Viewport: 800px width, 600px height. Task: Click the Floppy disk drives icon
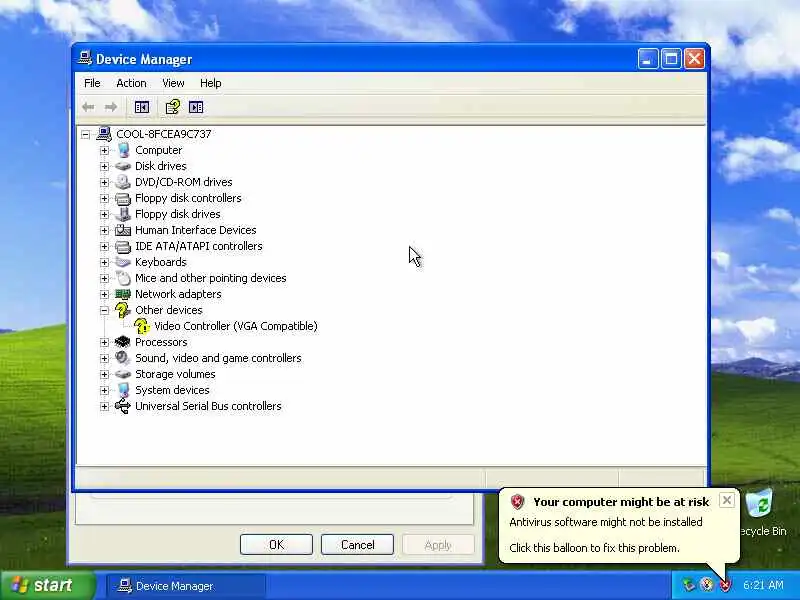123,214
